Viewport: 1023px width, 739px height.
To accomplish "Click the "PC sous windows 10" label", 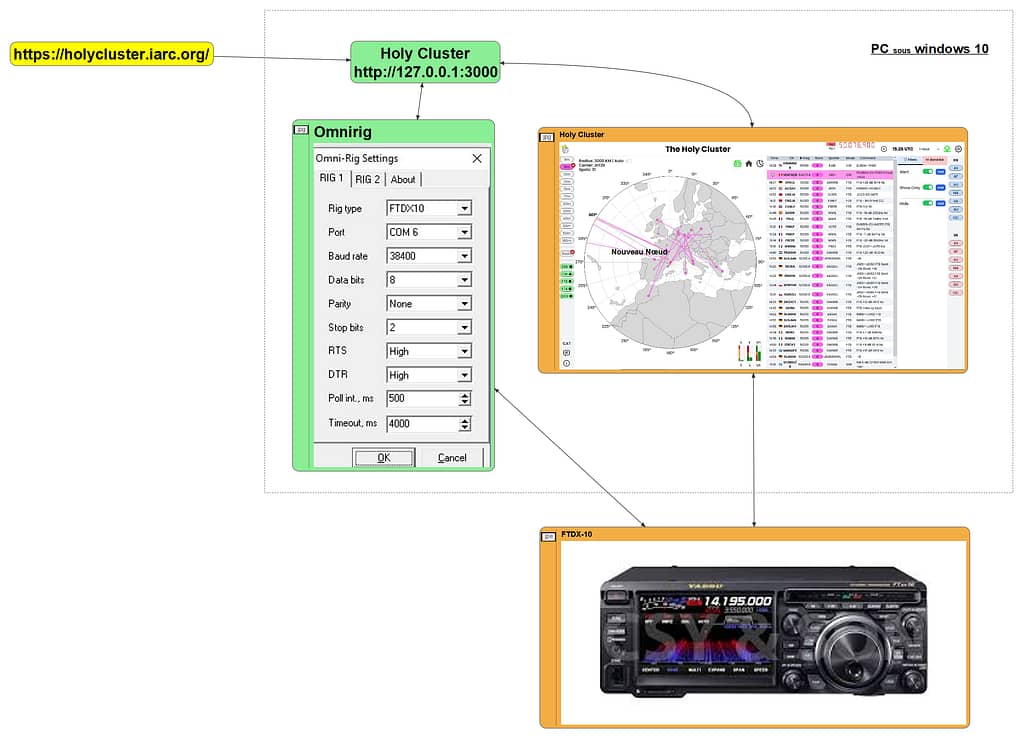I will pyautogui.click(x=929, y=49).
